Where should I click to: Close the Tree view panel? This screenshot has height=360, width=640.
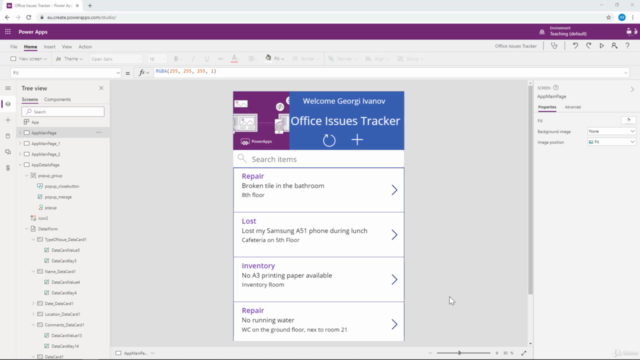point(101,88)
